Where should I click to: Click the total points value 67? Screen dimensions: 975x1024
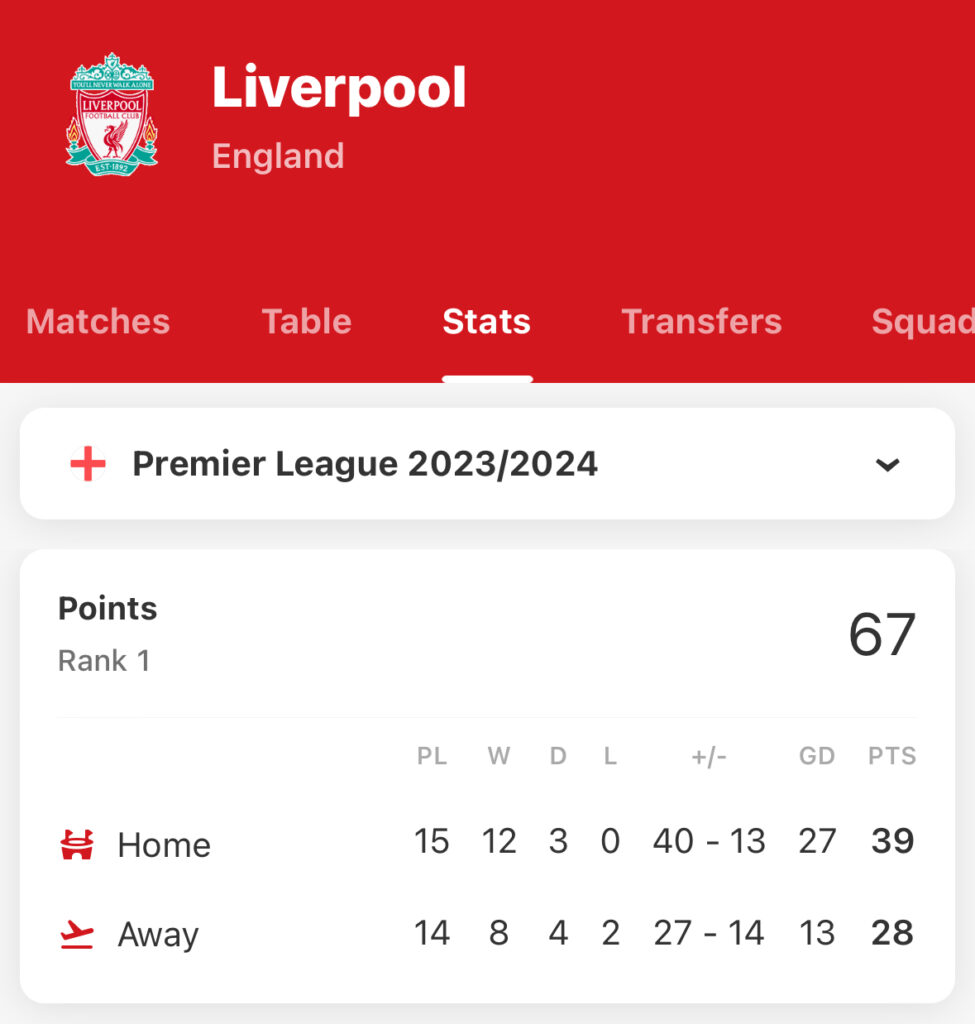[x=882, y=634]
